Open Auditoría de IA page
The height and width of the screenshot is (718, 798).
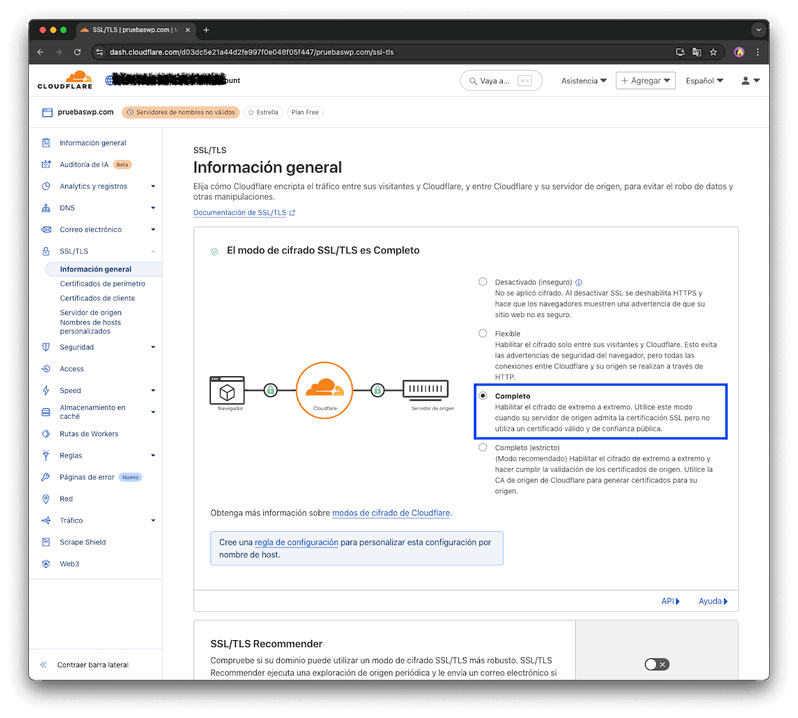[x=84, y=164]
